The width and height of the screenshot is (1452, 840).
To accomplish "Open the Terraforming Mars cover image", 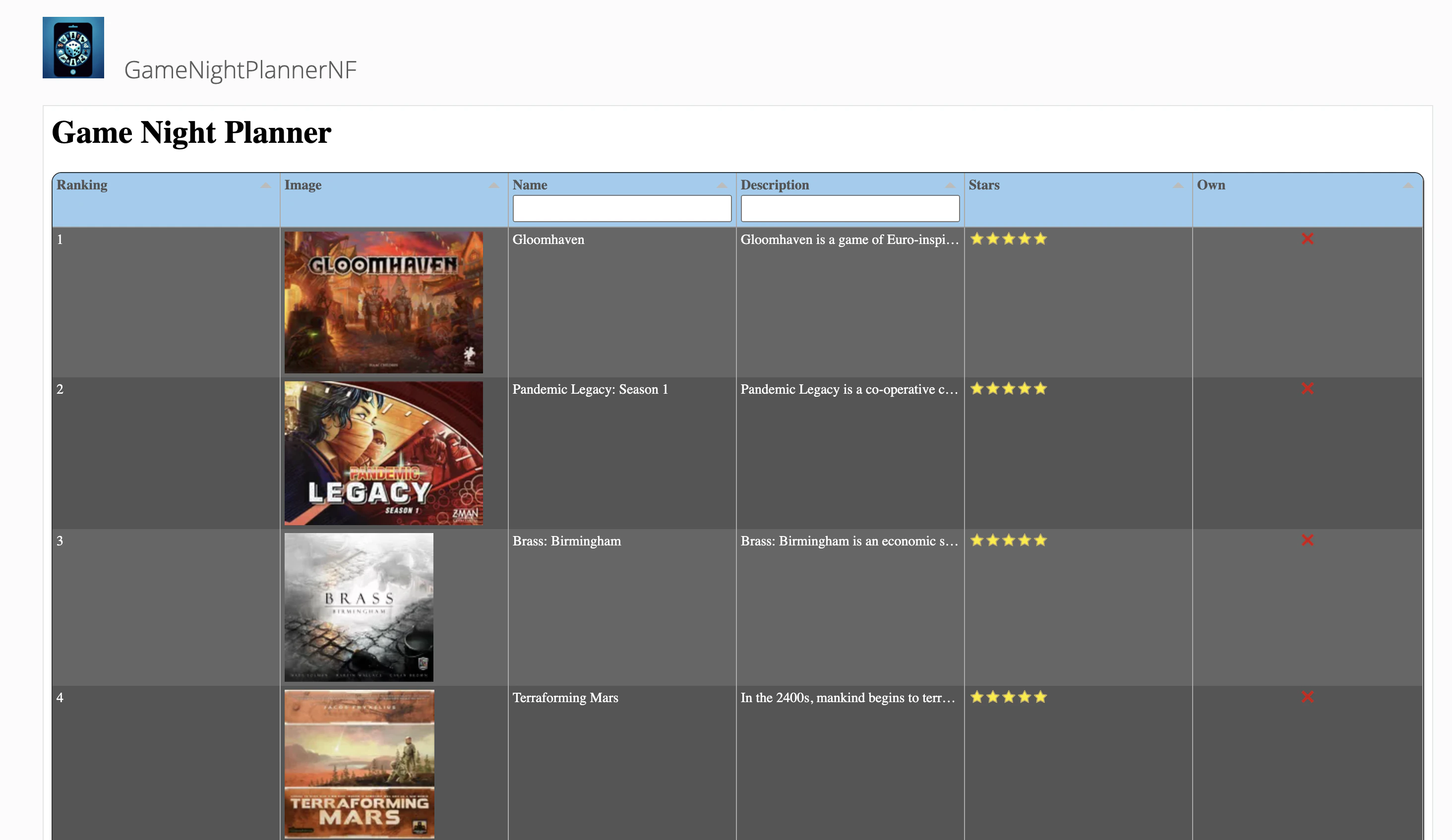I will point(360,764).
